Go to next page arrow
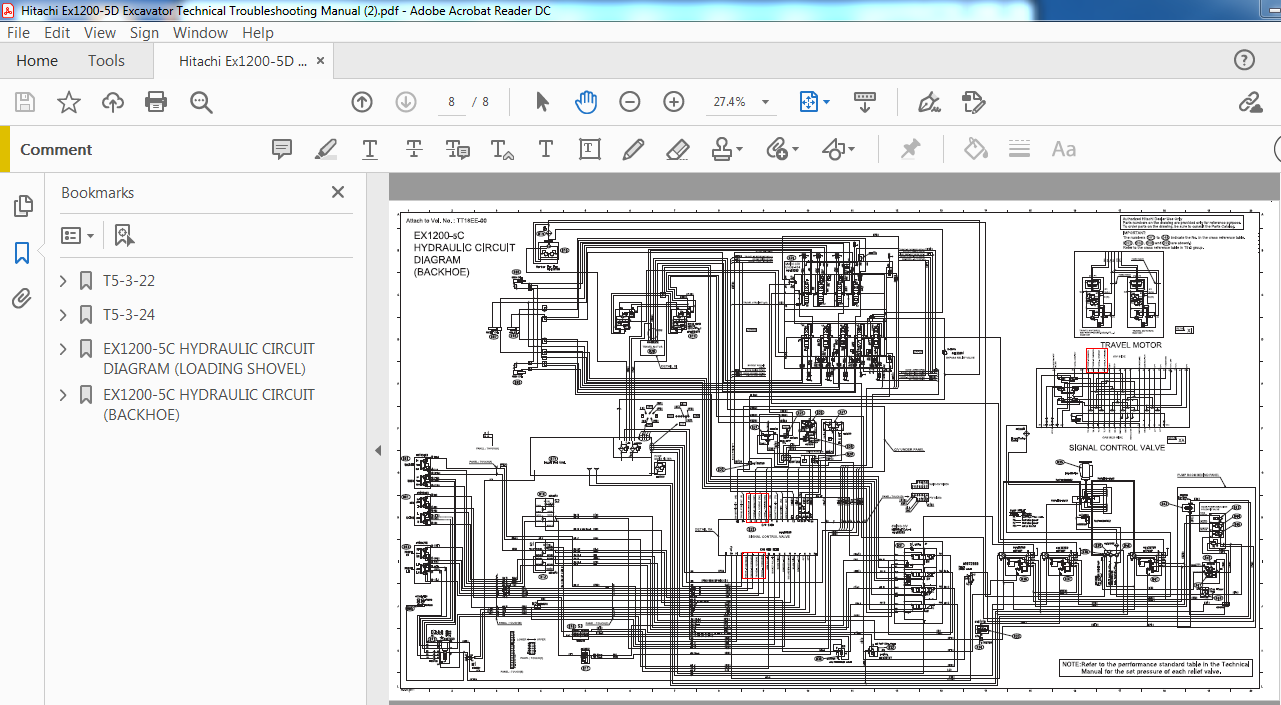This screenshot has width=1281, height=705. pyautogui.click(x=406, y=102)
